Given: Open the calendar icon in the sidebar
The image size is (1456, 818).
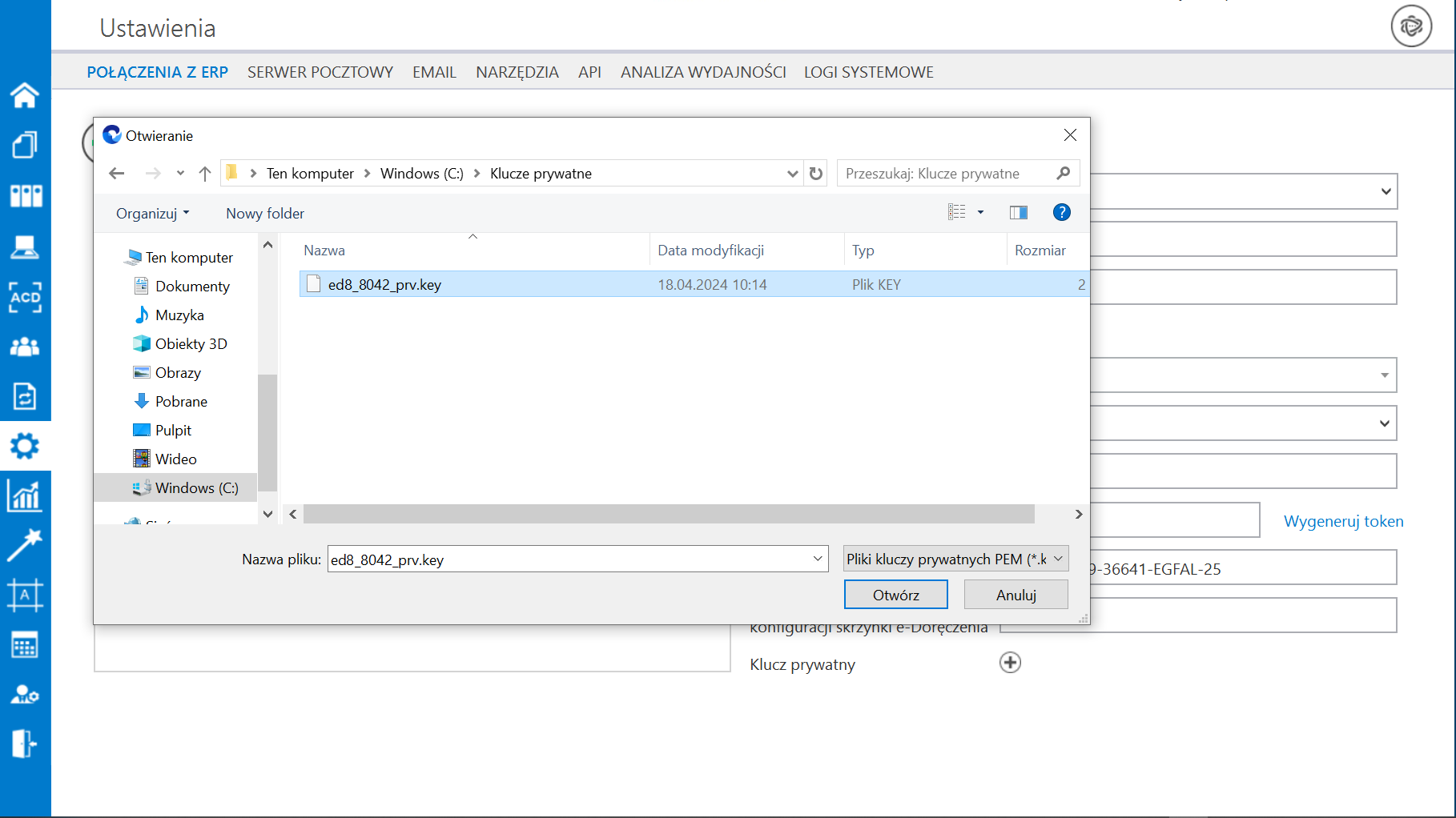Looking at the screenshot, I should (25, 645).
